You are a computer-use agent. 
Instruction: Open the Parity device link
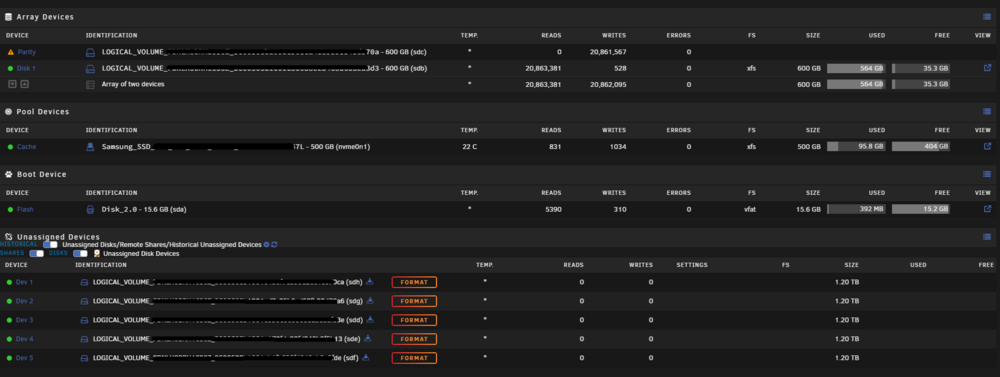click(27, 52)
